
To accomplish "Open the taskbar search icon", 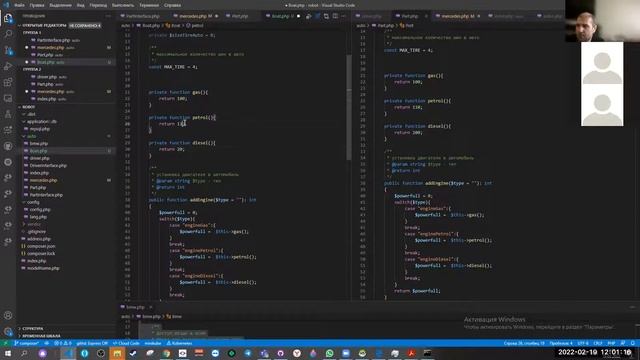I will coord(24,353).
